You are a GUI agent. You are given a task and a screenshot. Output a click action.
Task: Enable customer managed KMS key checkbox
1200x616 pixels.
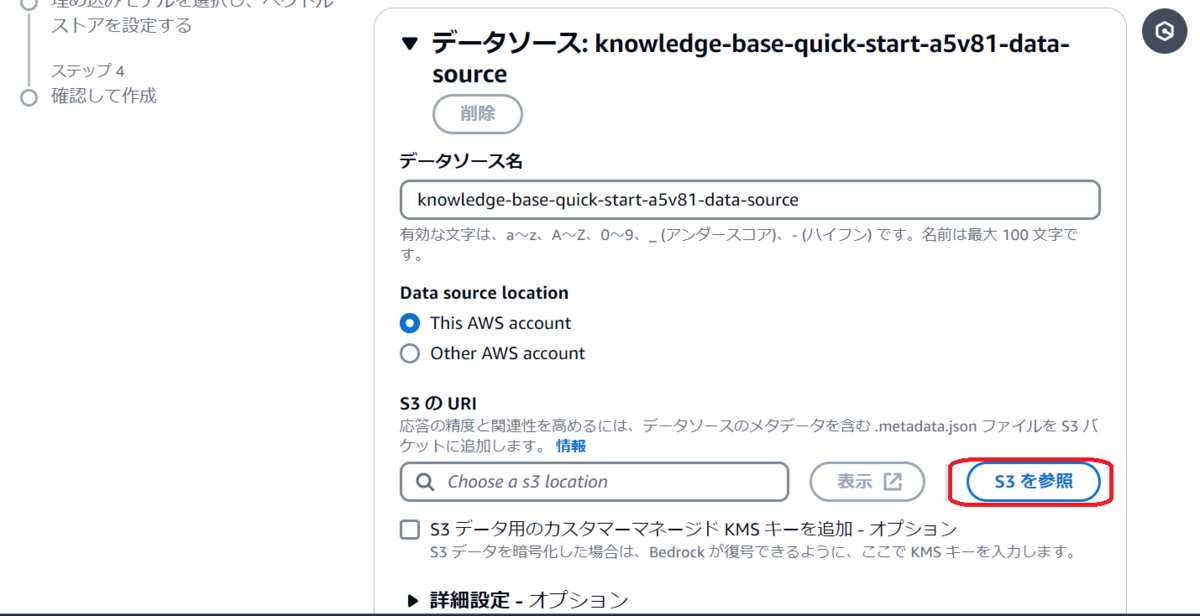(410, 529)
